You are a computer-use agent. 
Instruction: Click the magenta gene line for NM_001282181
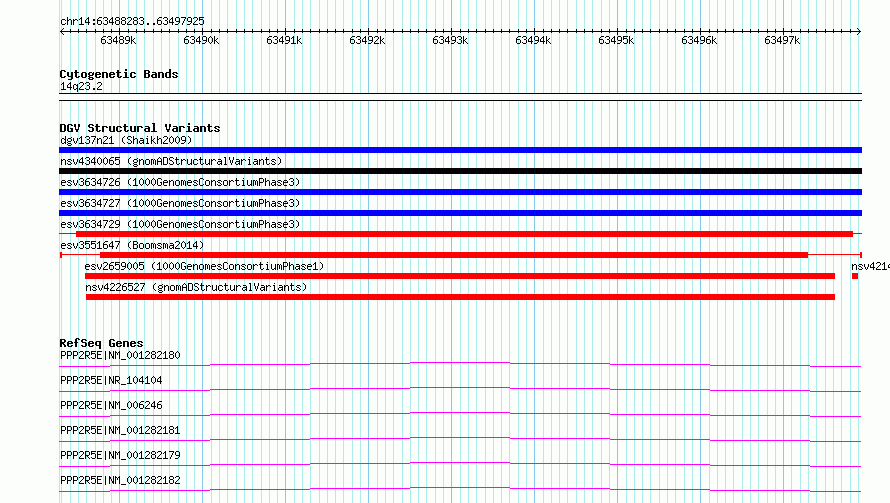460,438
